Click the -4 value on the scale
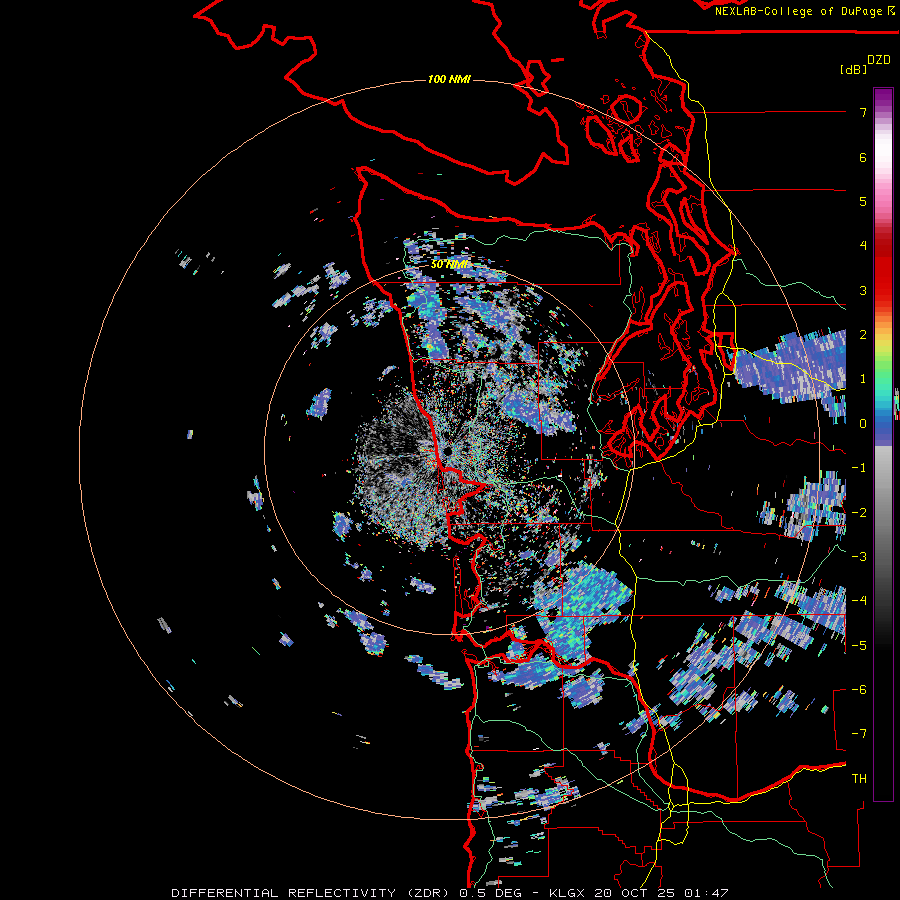This screenshot has width=900, height=900. pos(859,601)
